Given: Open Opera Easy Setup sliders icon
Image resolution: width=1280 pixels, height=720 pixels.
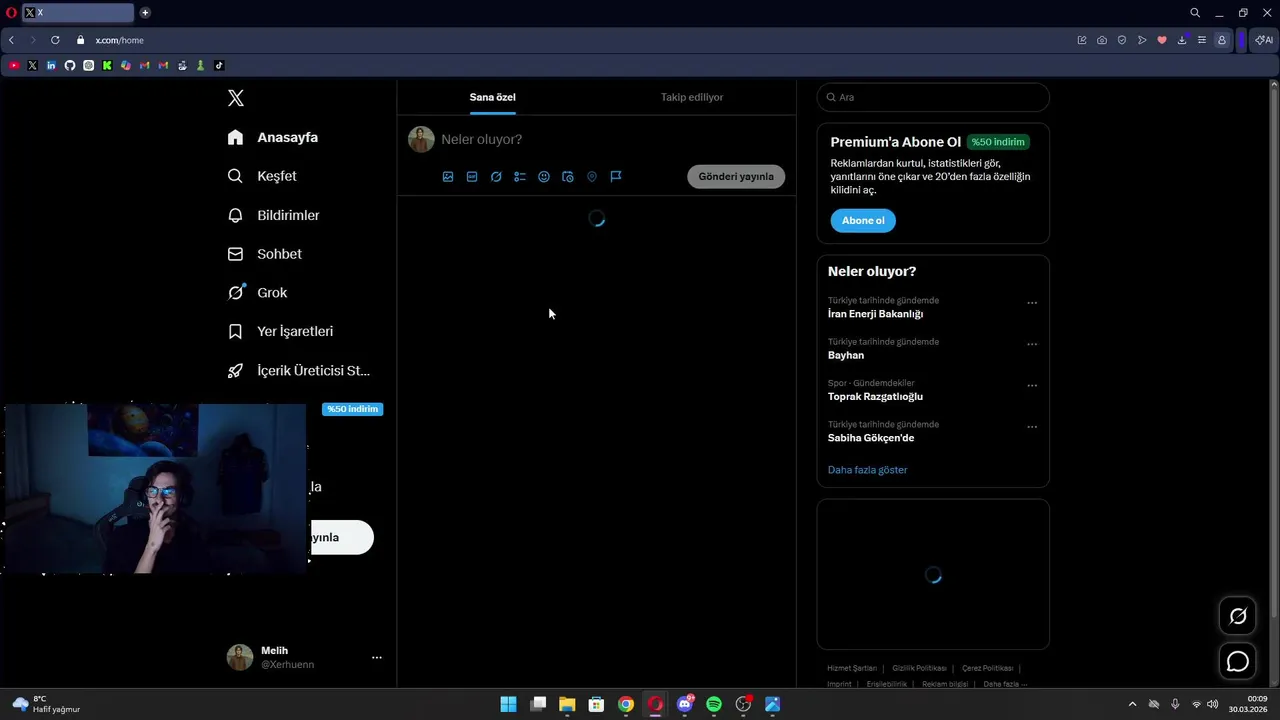Looking at the screenshot, I should [x=1202, y=40].
